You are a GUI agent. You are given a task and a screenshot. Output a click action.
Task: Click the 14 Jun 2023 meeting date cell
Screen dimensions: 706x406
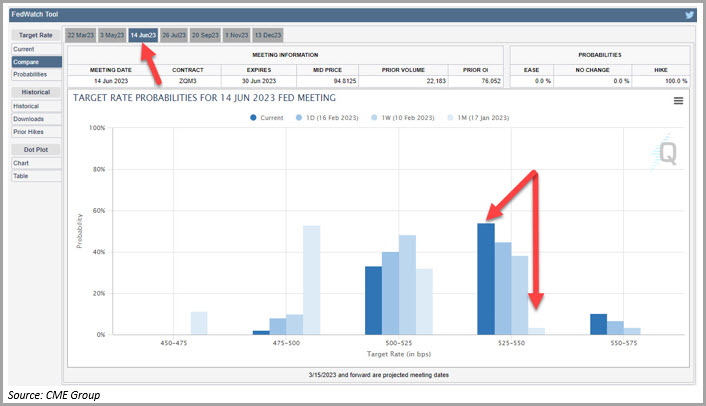[x=111, y=81]
